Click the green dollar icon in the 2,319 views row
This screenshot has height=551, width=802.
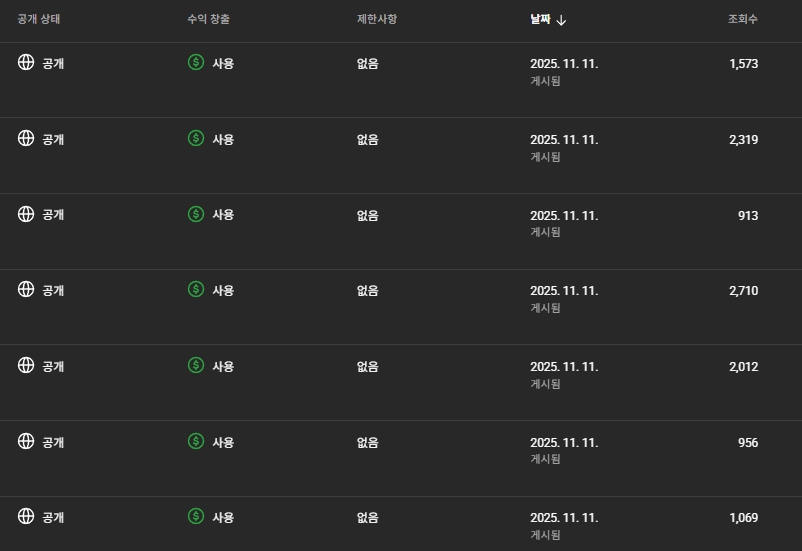pos(196,139)
